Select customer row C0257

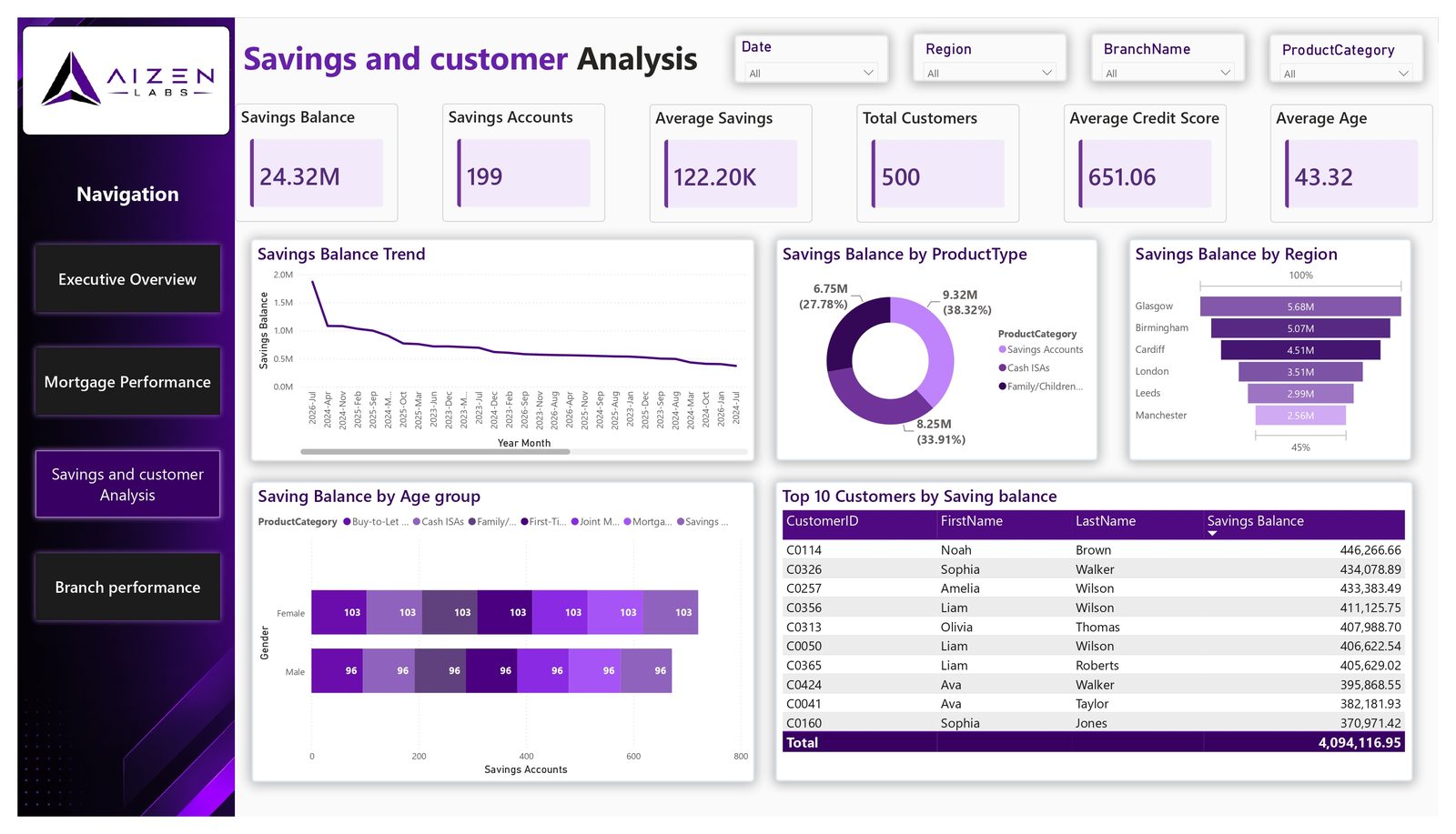(1093, 588)
